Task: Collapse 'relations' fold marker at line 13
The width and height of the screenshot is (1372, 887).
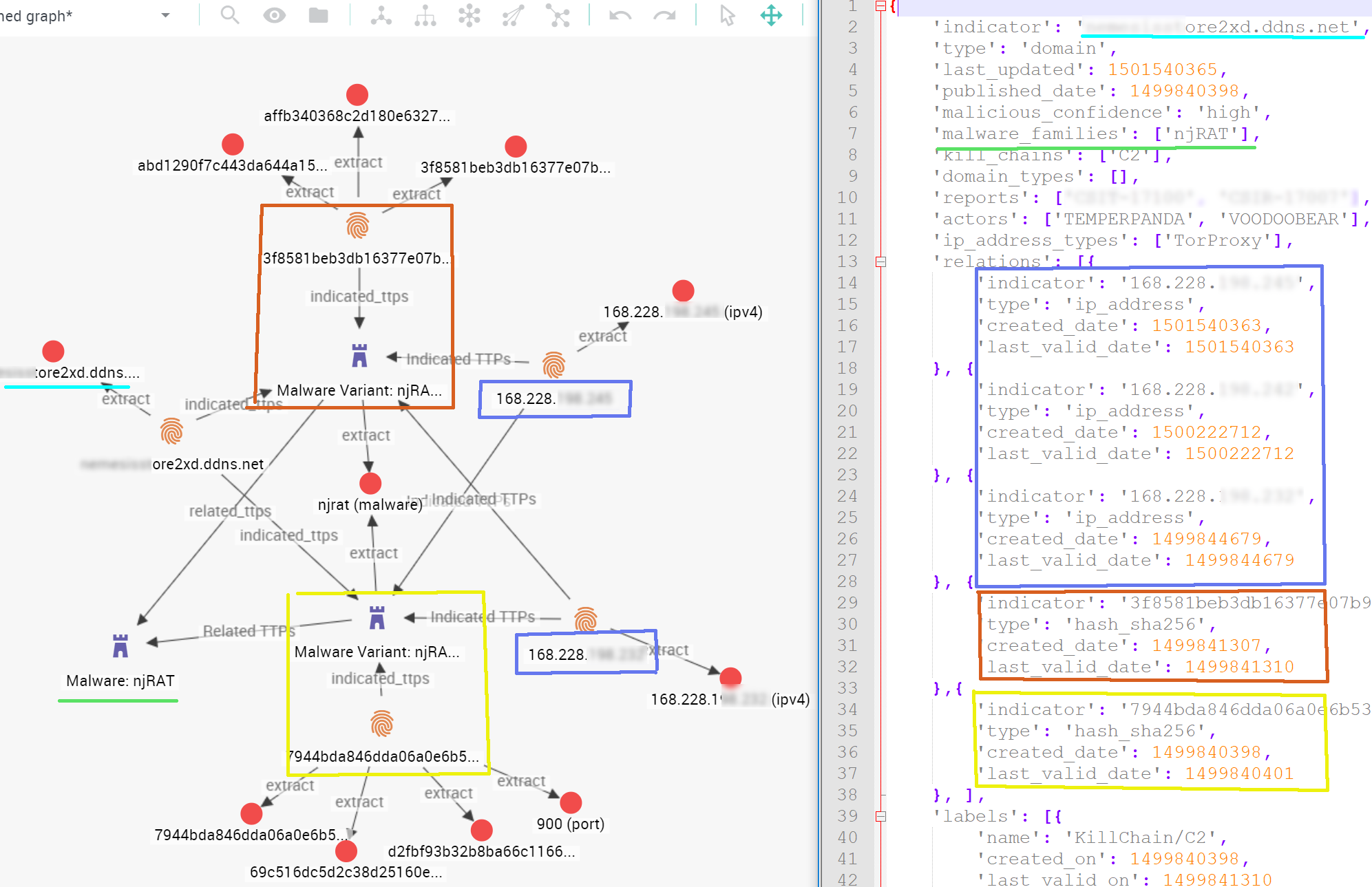Action: (880, 261)
